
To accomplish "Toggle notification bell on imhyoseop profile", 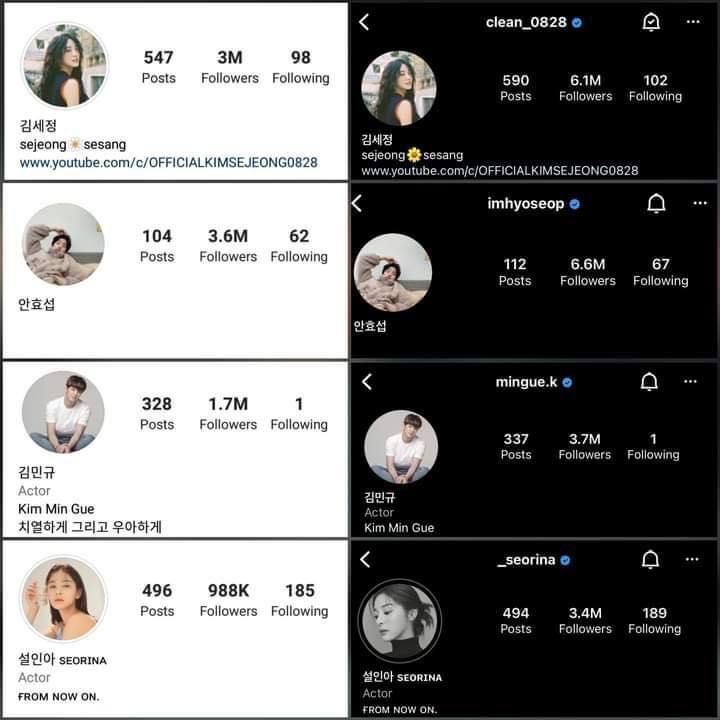I will coord(656,203).
